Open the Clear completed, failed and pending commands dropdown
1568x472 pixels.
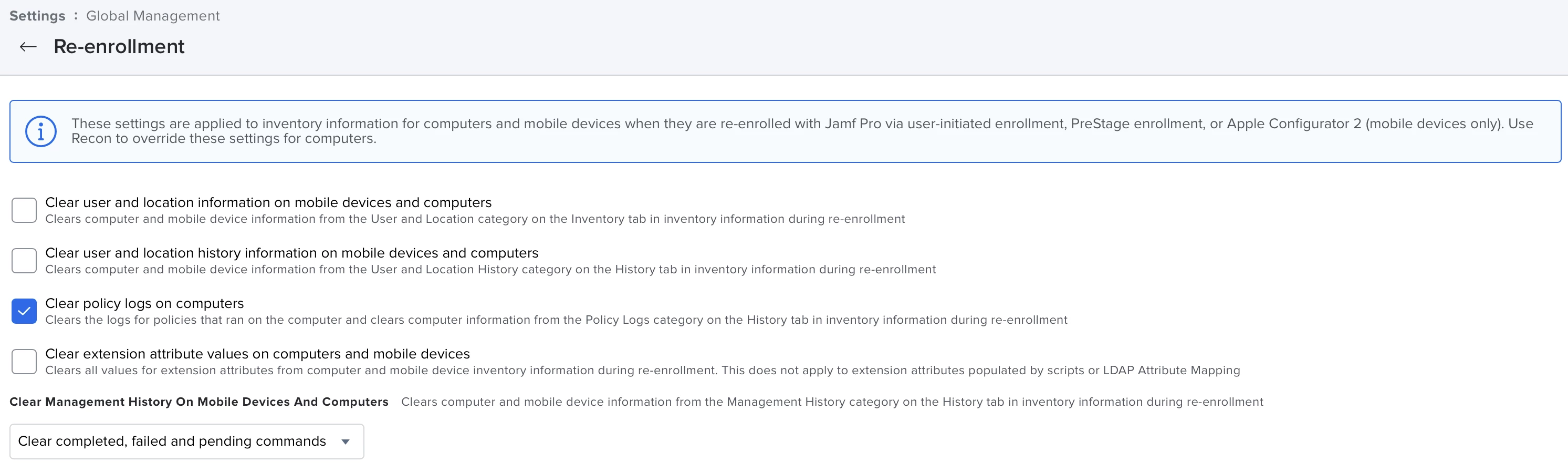187,442
